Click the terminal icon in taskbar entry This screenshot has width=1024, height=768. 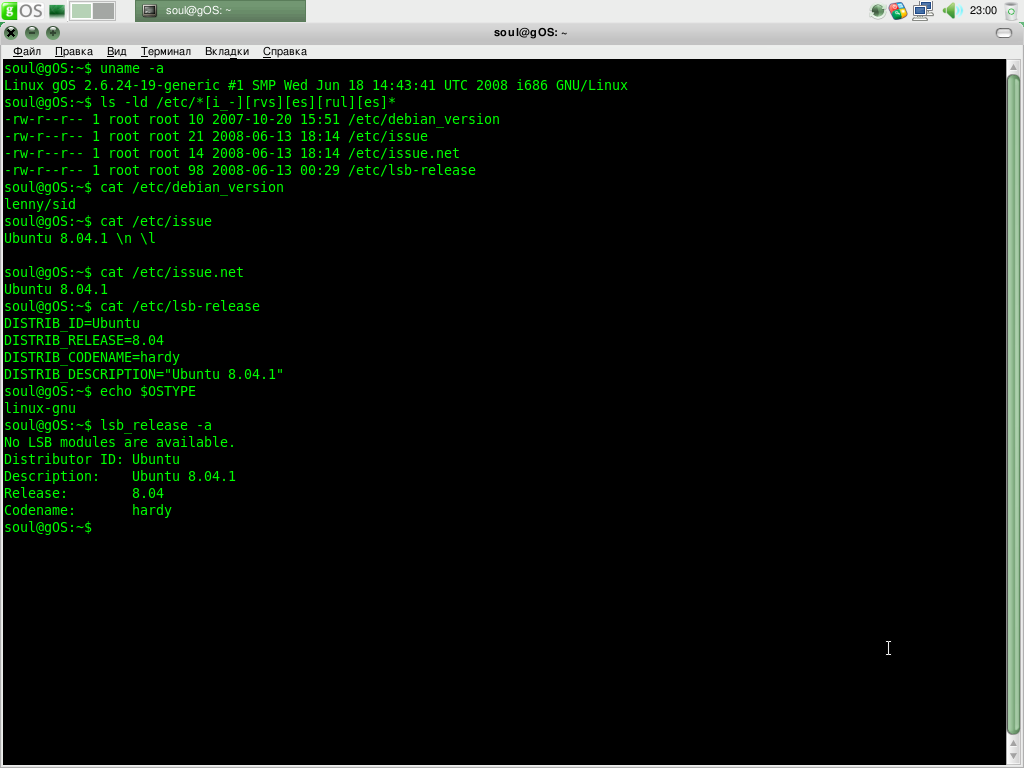150,10
